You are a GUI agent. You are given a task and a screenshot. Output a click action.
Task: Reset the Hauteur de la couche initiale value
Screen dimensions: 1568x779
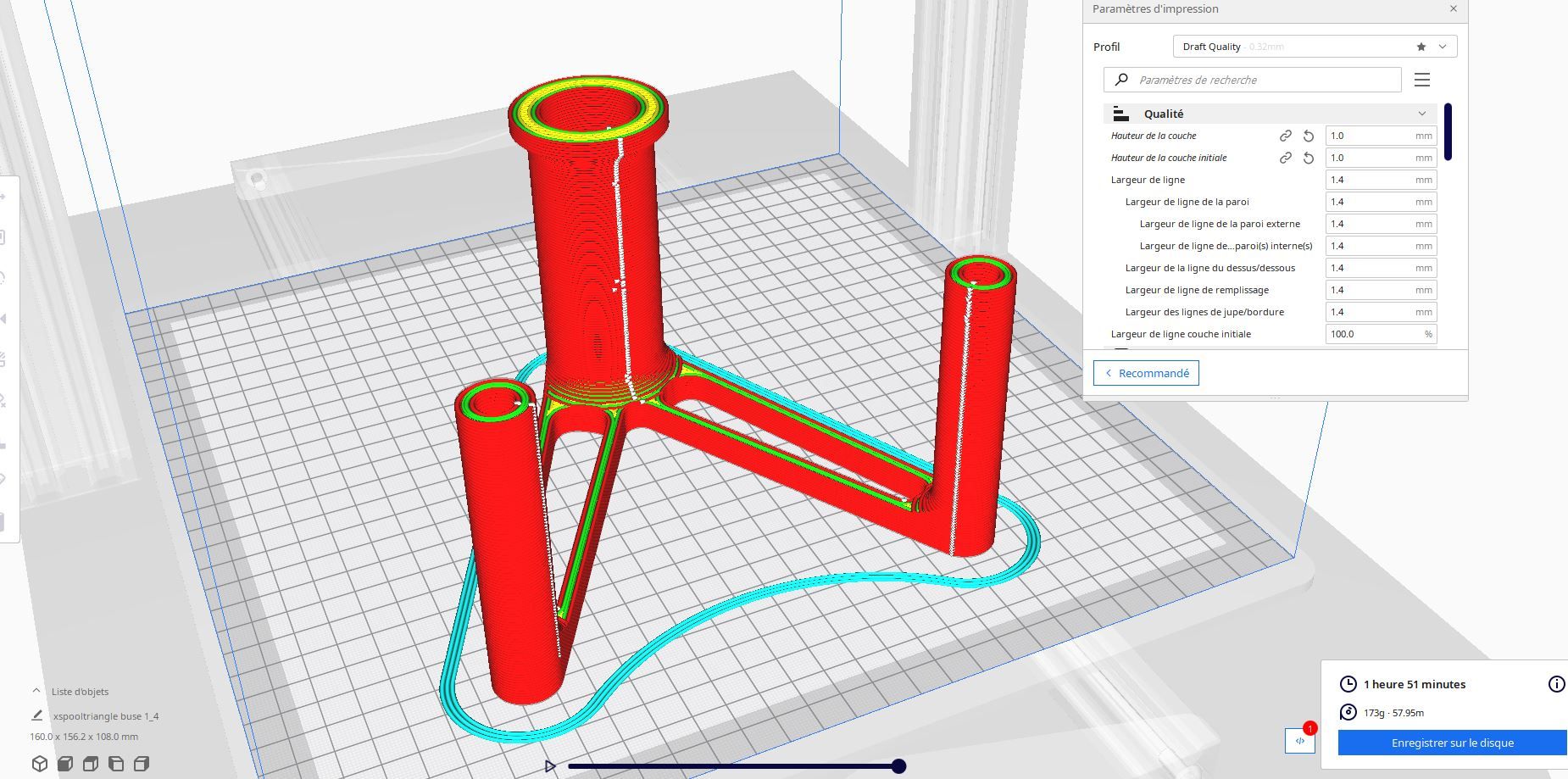1309,158
